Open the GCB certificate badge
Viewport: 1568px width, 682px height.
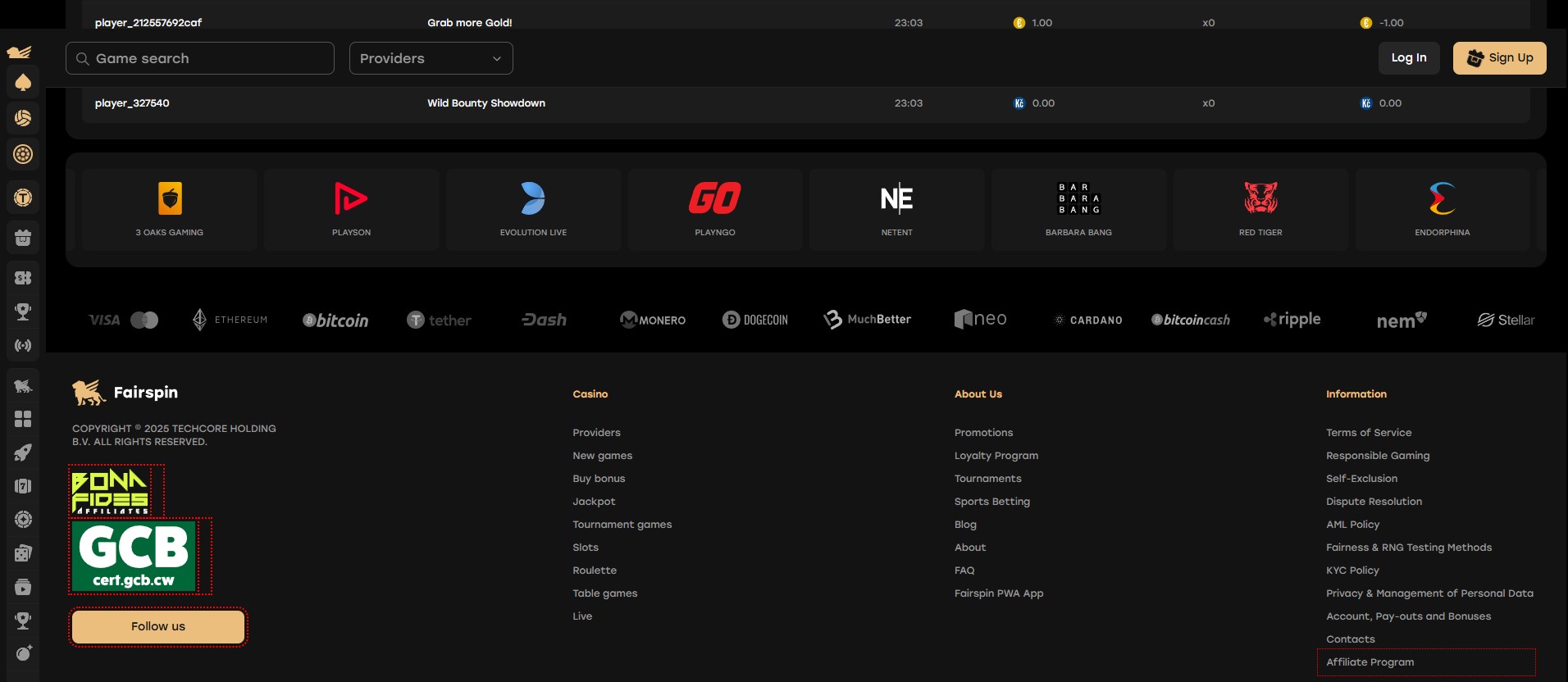click(134, 556)
